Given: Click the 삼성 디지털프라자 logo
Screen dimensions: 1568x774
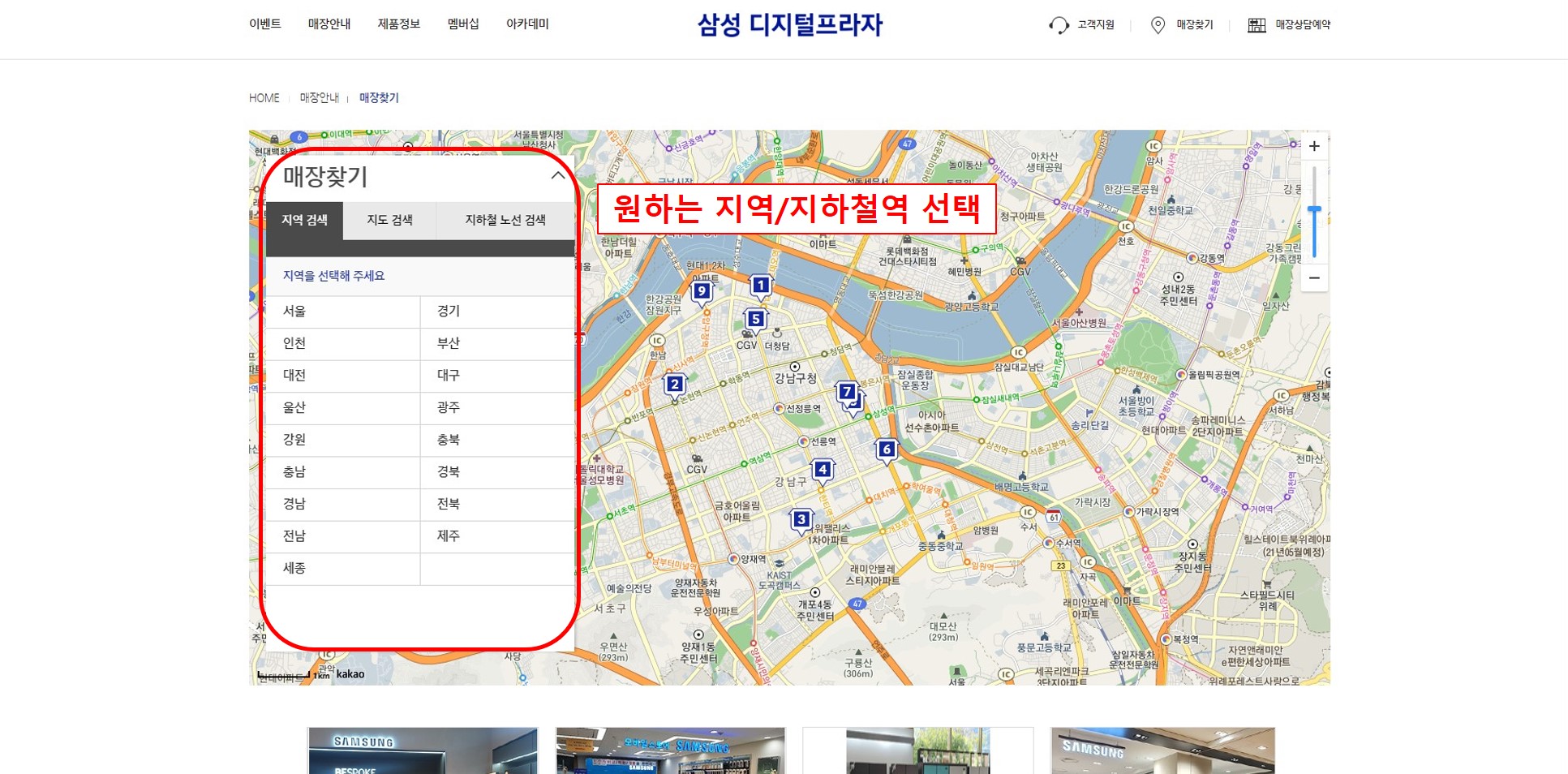Looking at the screenshot, I should pos(789,25).
